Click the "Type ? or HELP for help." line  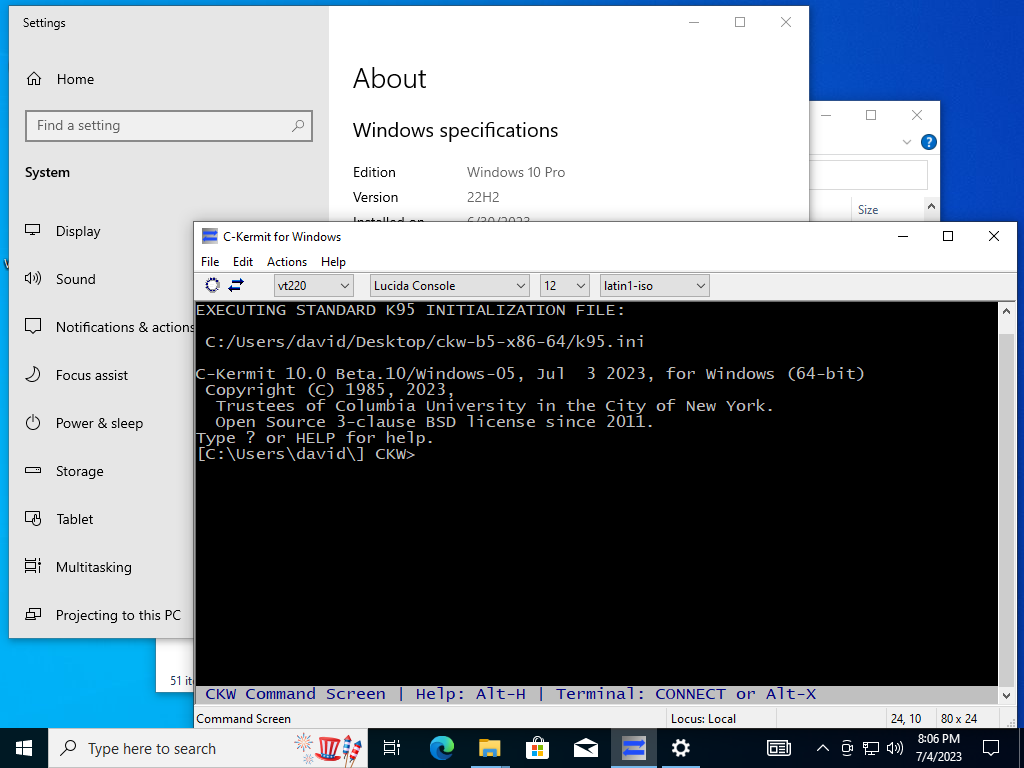315,438
